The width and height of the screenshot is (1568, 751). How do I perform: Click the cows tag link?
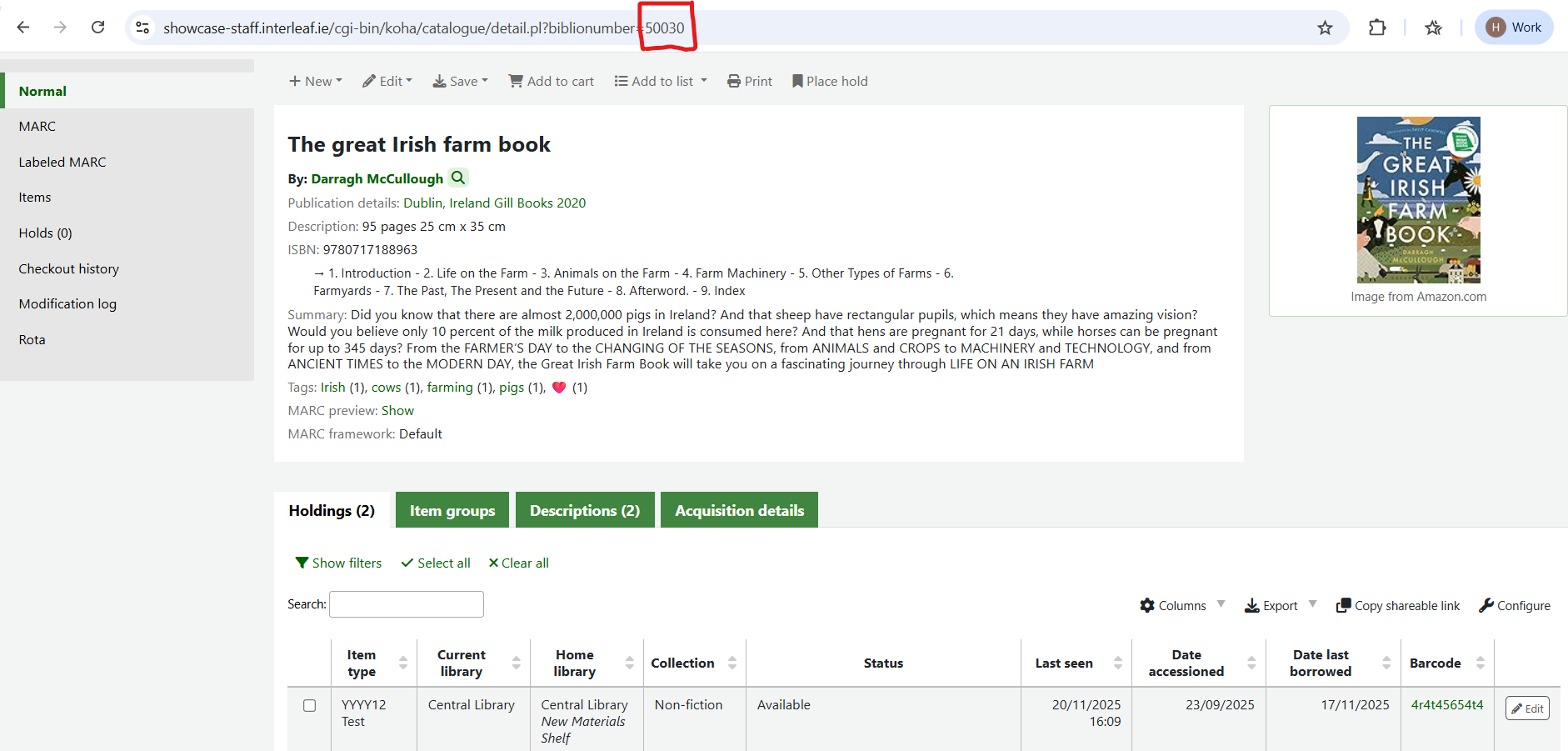[386, 388]
